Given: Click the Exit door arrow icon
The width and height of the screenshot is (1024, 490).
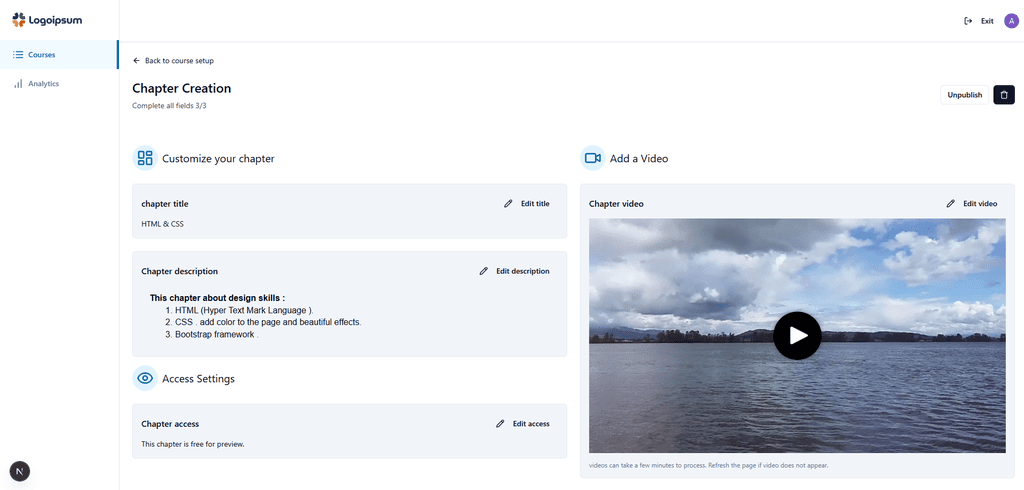Looking at the screenshot, I should 968,21.
